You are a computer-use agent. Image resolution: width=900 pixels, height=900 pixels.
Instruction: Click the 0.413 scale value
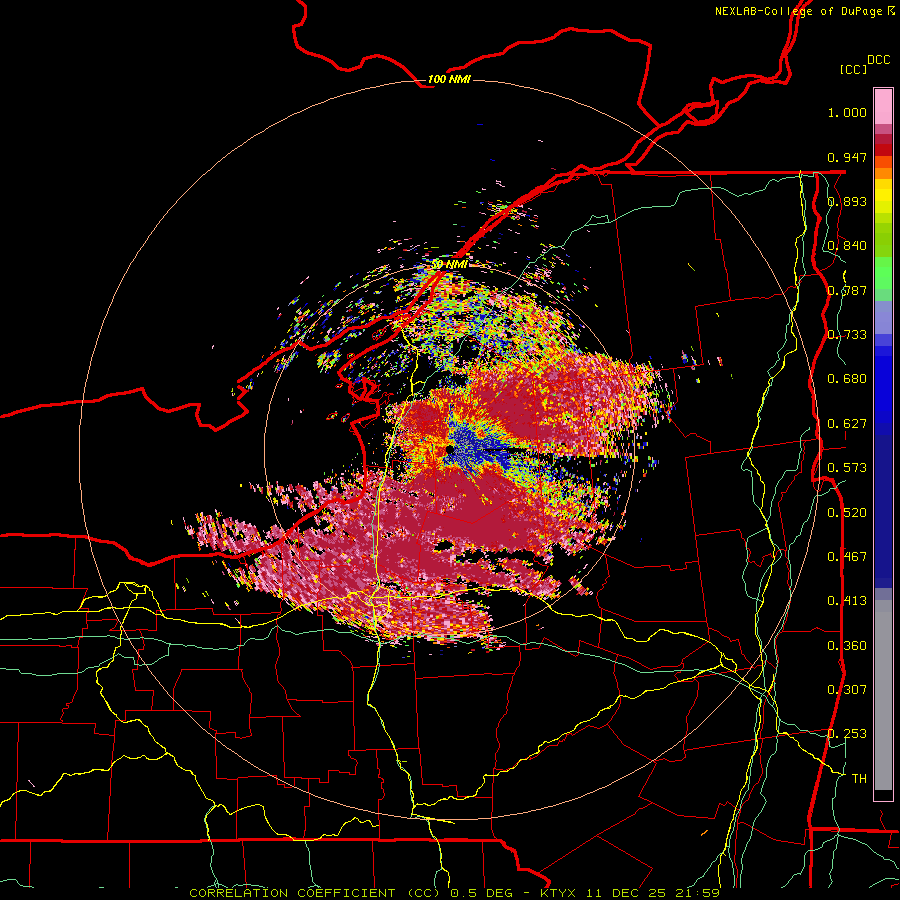click(847, 601)
